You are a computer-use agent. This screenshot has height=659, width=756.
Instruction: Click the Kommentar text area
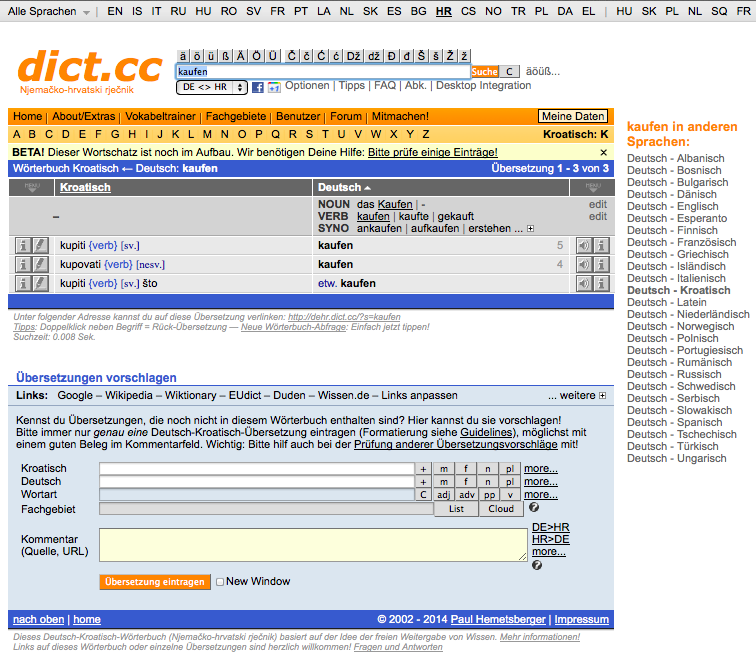click(313, 545)
